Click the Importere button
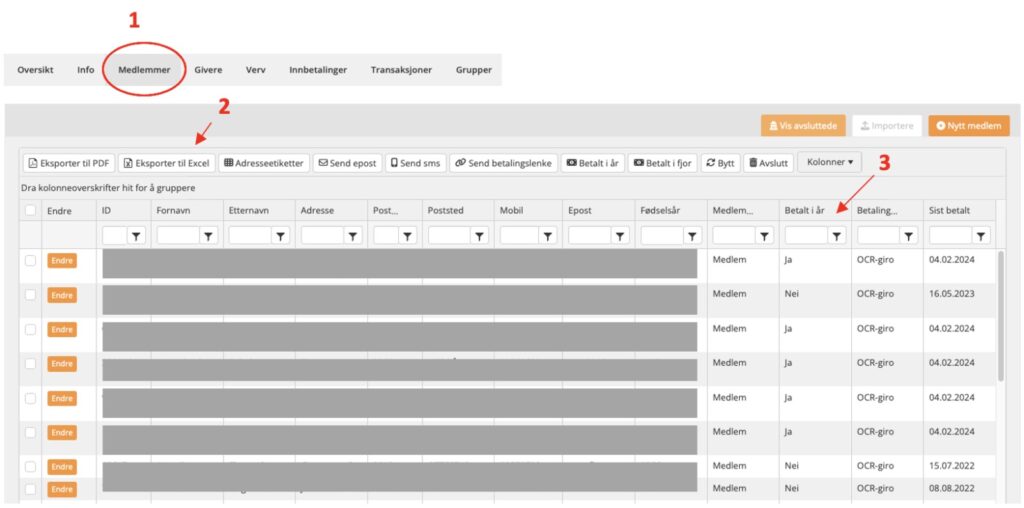 [x=887, y=126]
